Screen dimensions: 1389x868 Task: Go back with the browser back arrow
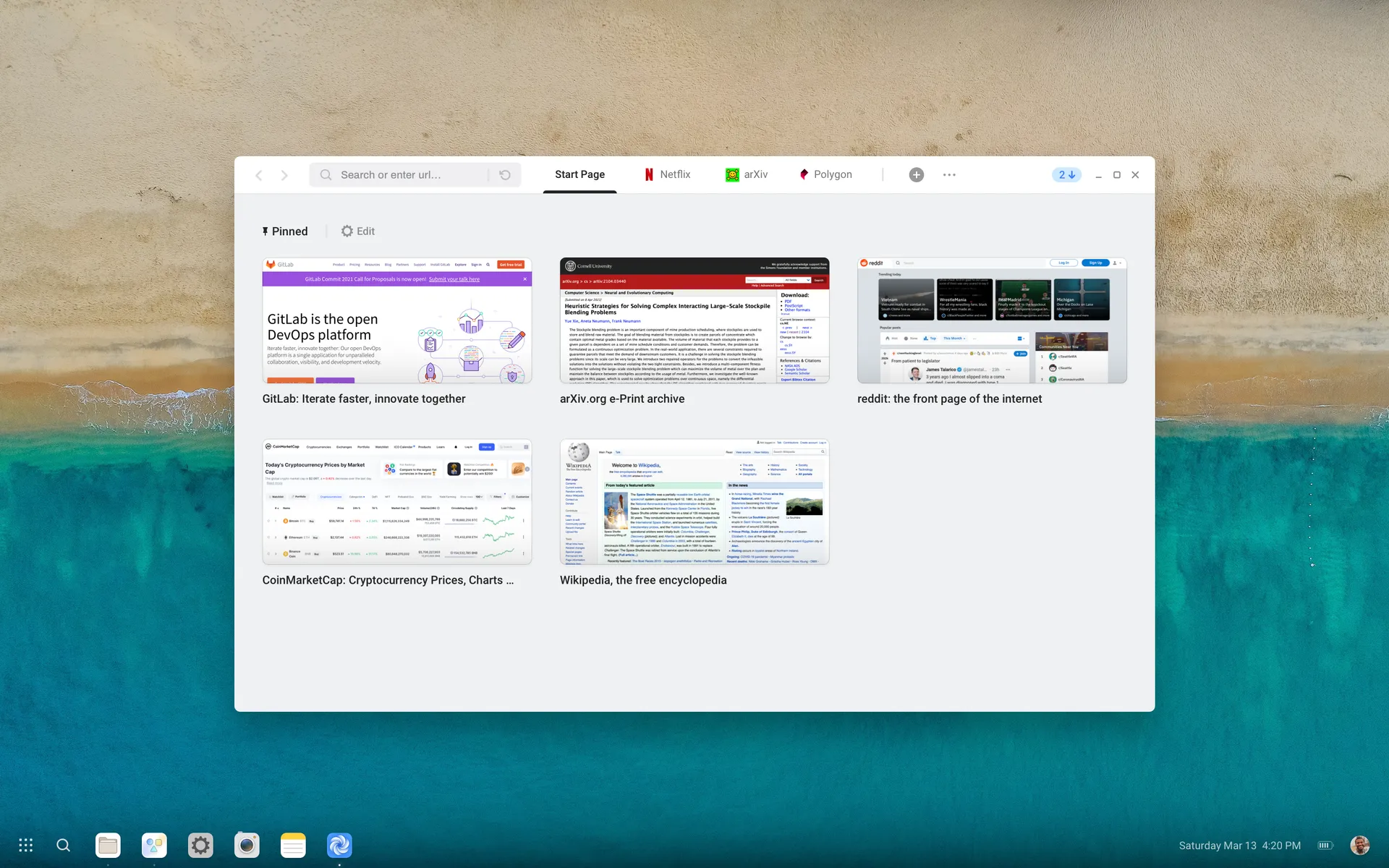(259, 175)
